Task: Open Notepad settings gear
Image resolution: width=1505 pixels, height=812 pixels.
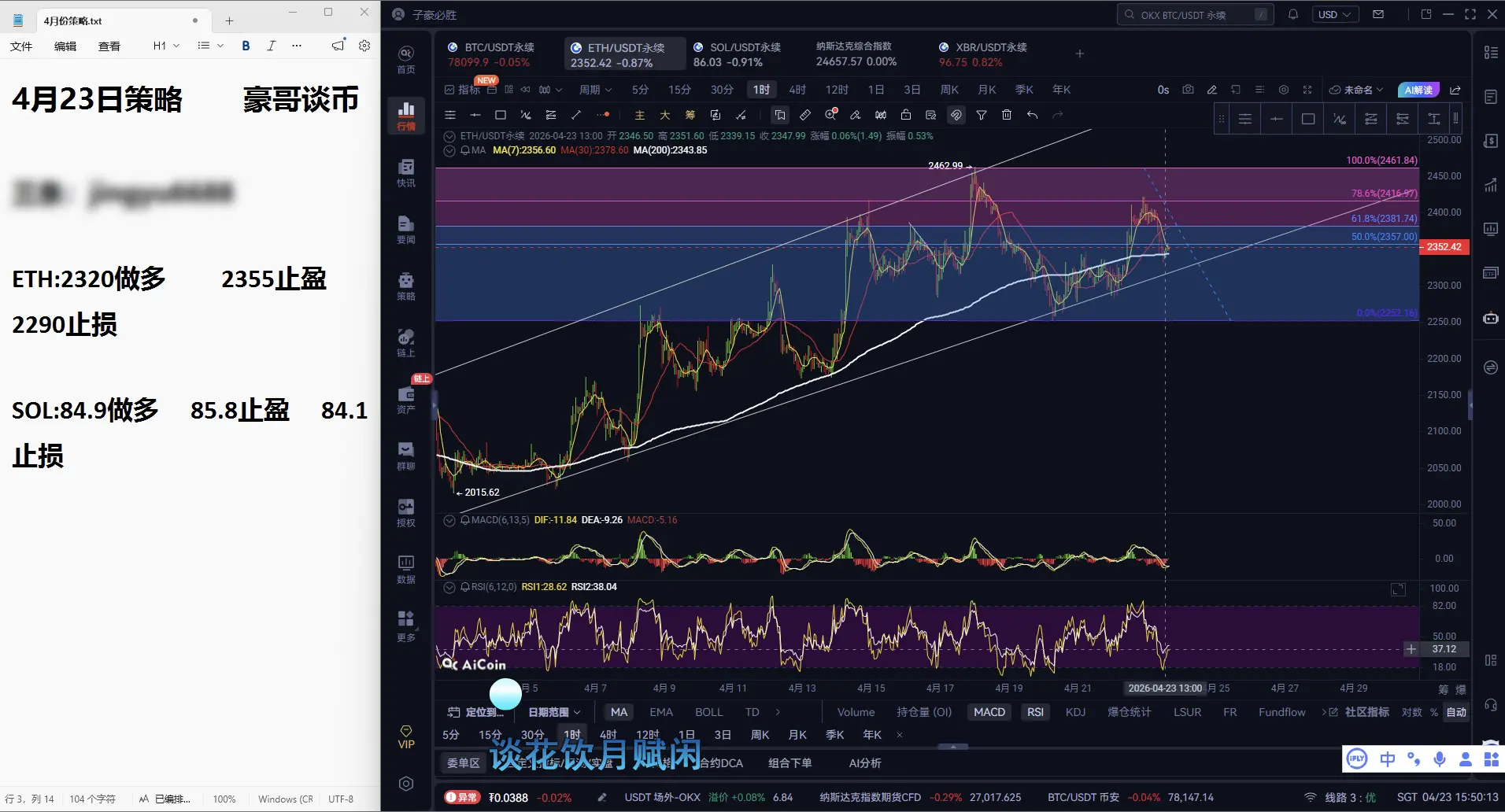Action: 364,46
